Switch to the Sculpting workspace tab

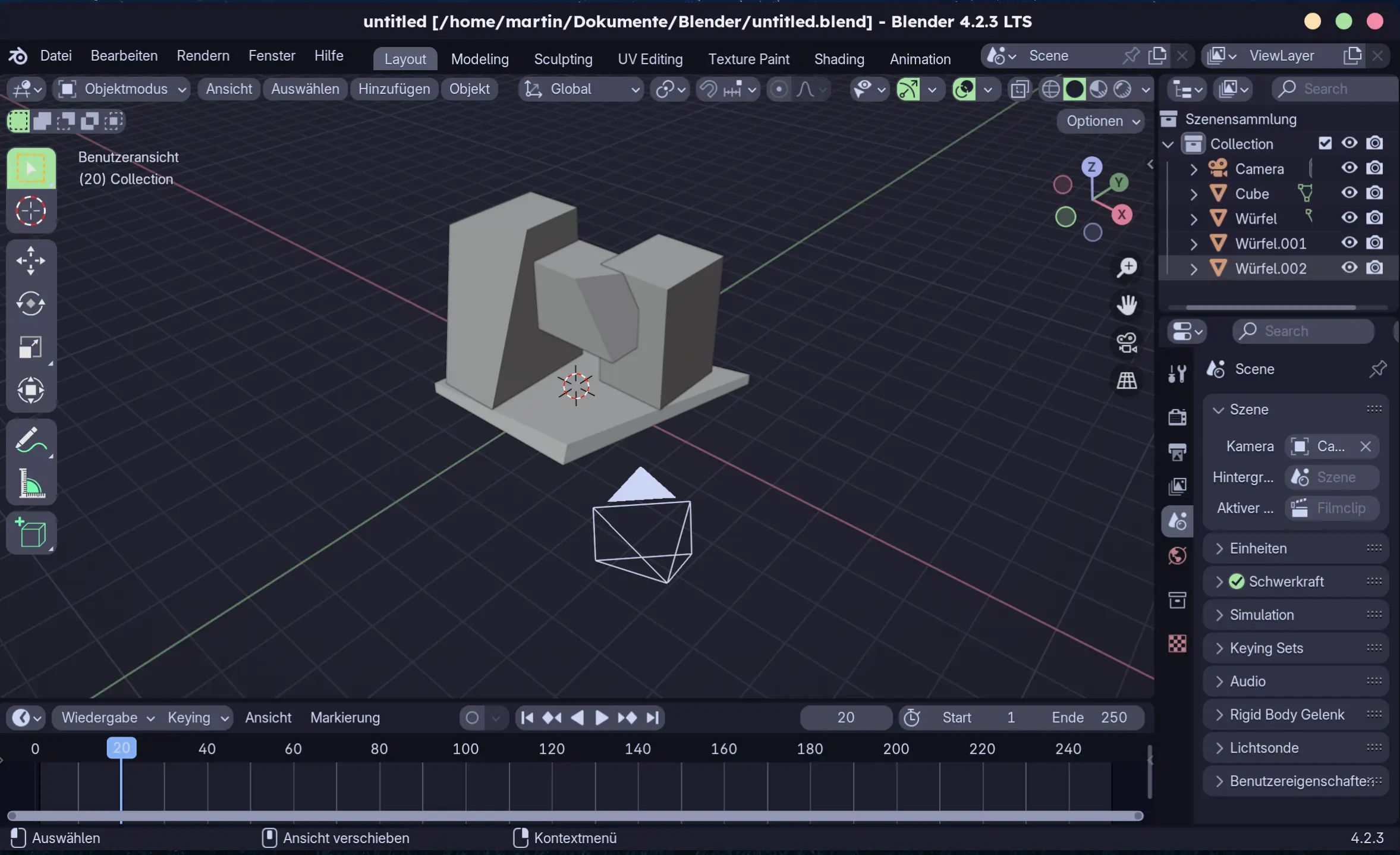(562, 59)
